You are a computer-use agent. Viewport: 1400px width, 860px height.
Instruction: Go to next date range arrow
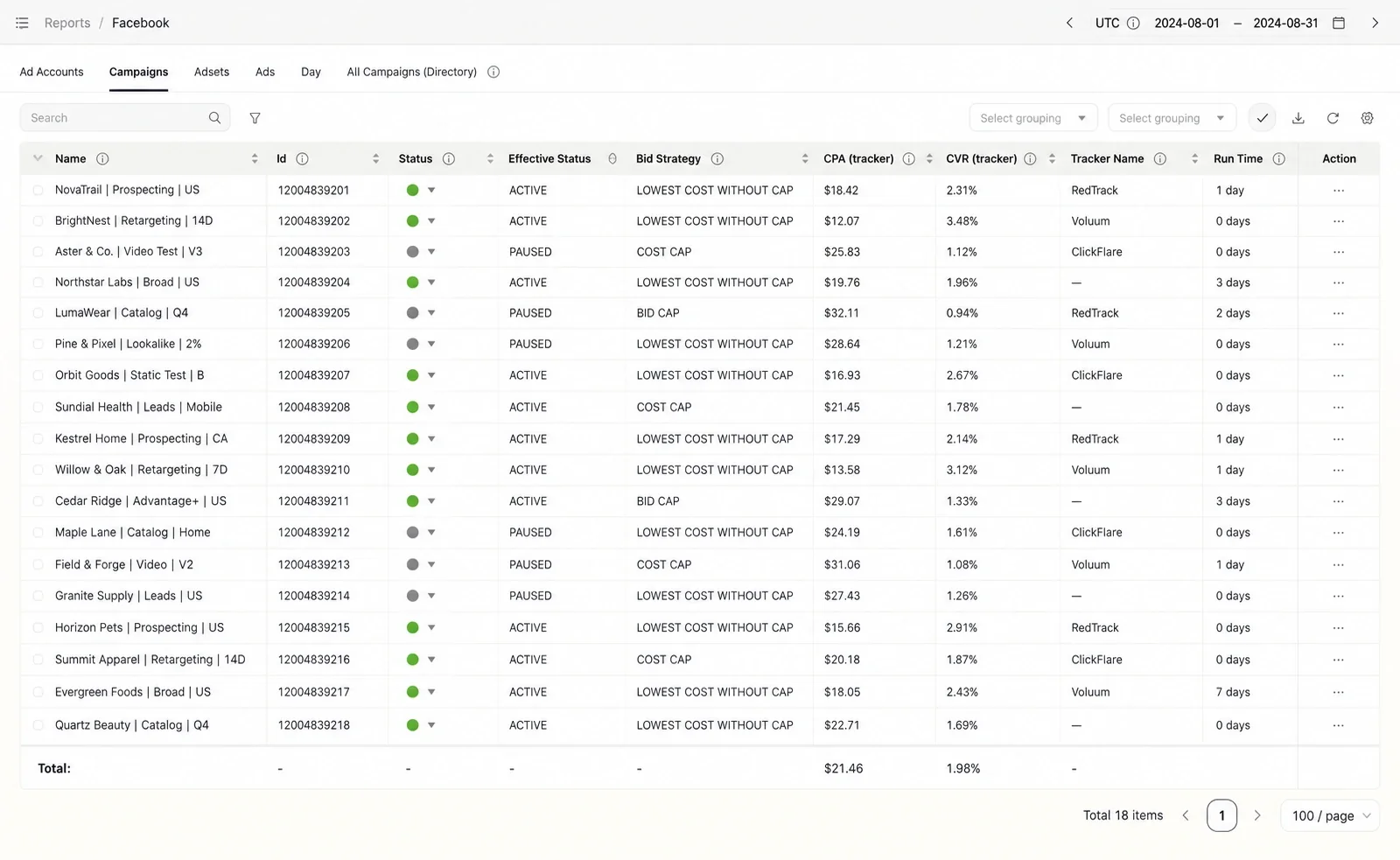tap(1375, 23)
